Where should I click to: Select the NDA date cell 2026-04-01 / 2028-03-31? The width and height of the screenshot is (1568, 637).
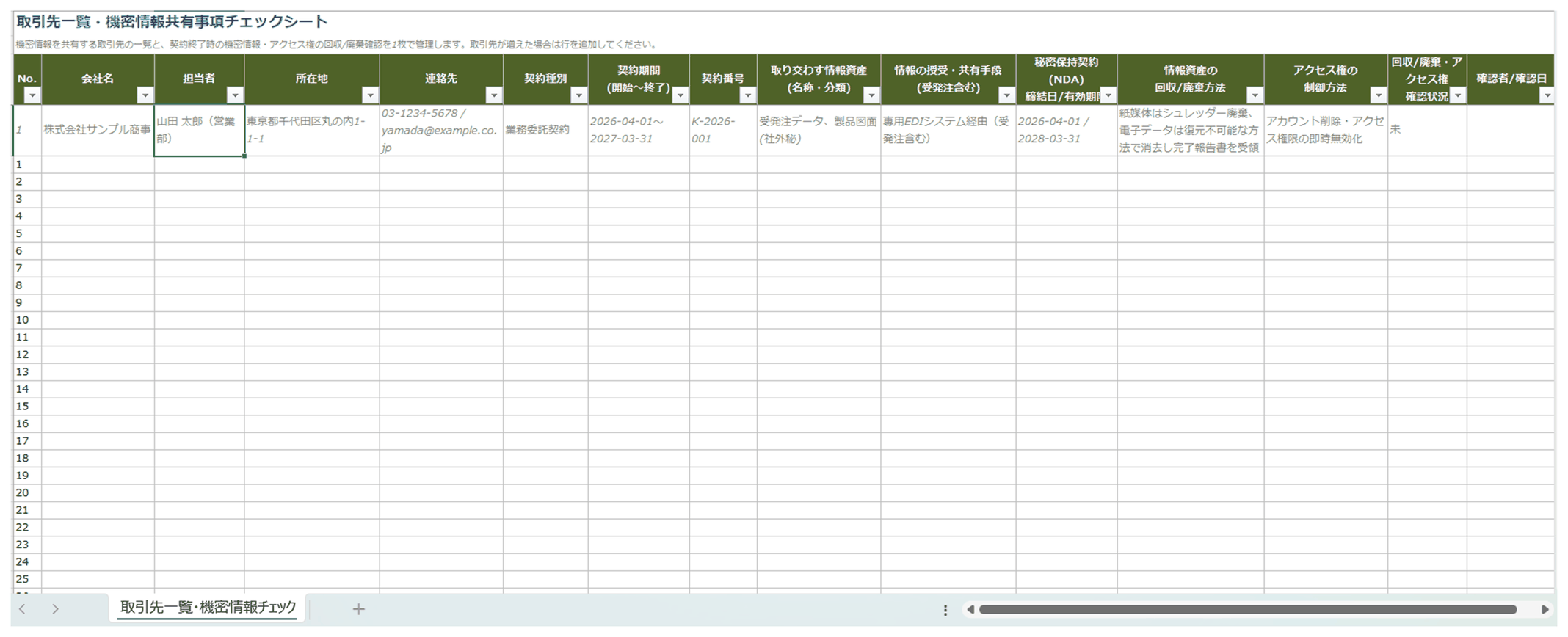pyautogui.click(x=1067, y=130)
